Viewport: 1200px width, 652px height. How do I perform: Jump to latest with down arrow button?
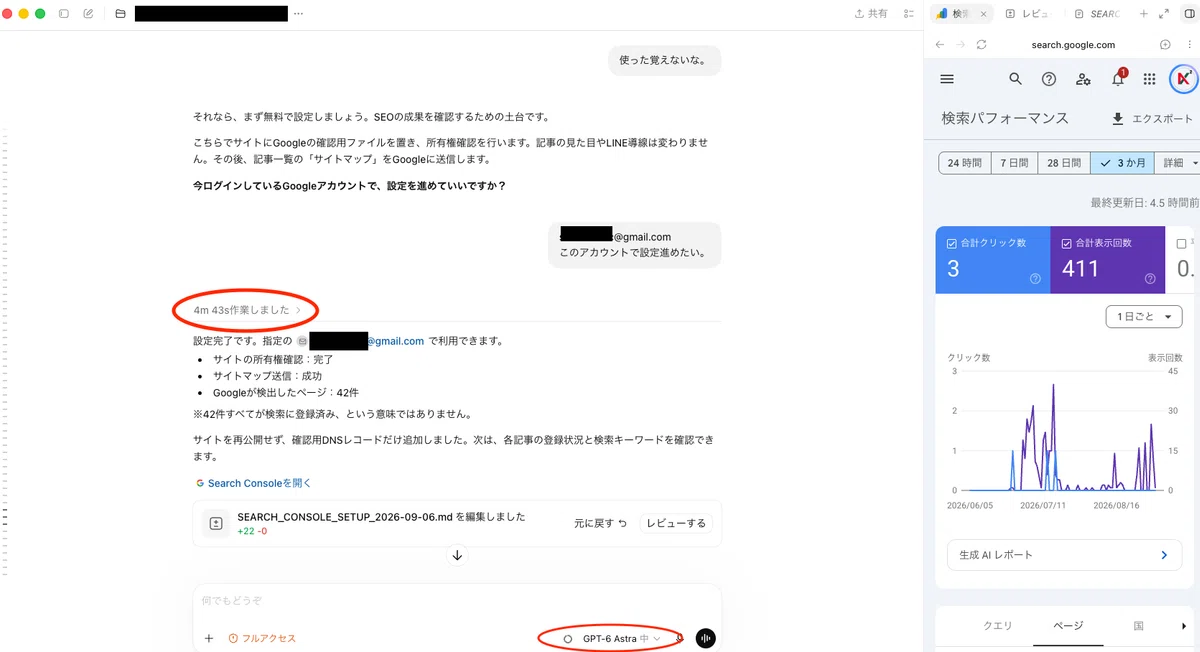(457, 555)
